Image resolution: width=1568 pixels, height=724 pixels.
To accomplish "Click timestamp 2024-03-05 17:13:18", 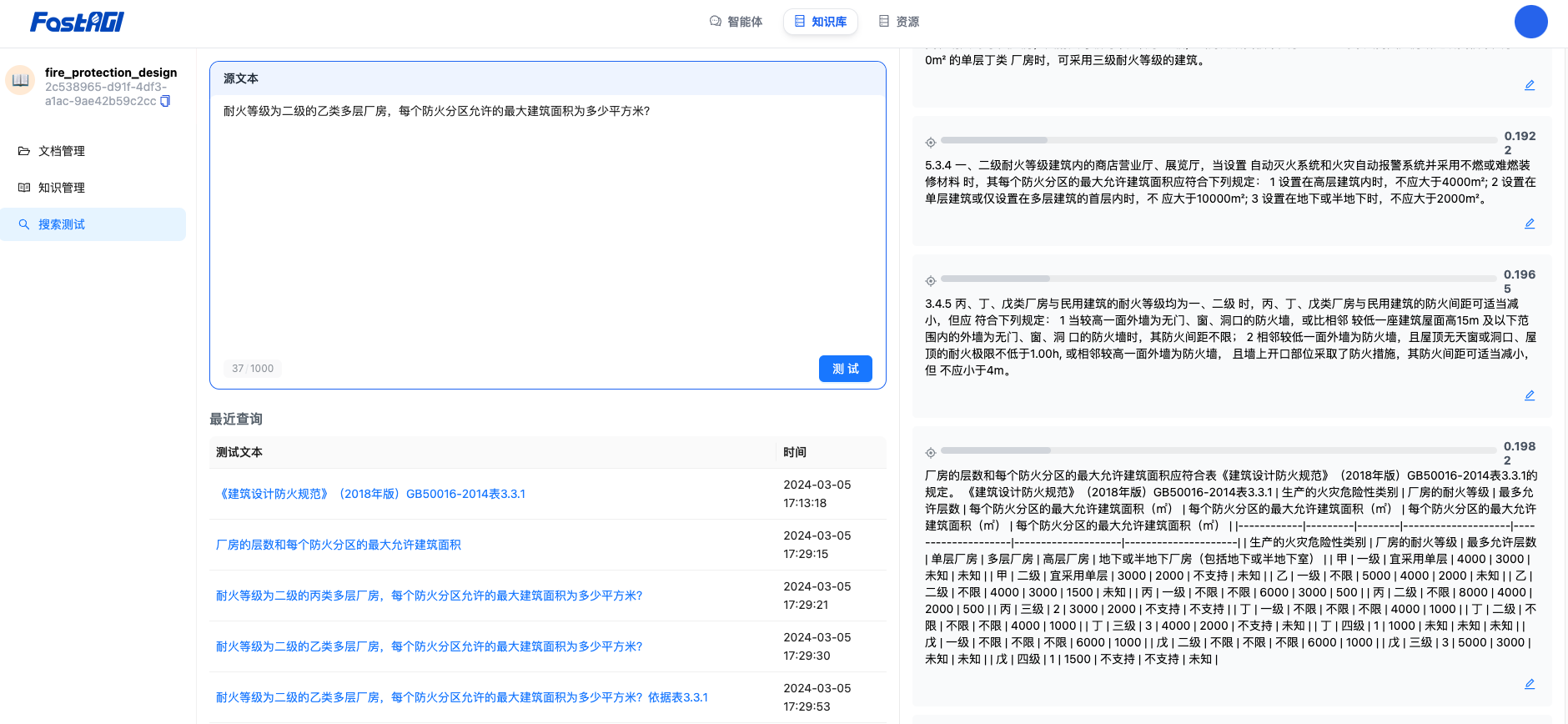I will (817, 494).
